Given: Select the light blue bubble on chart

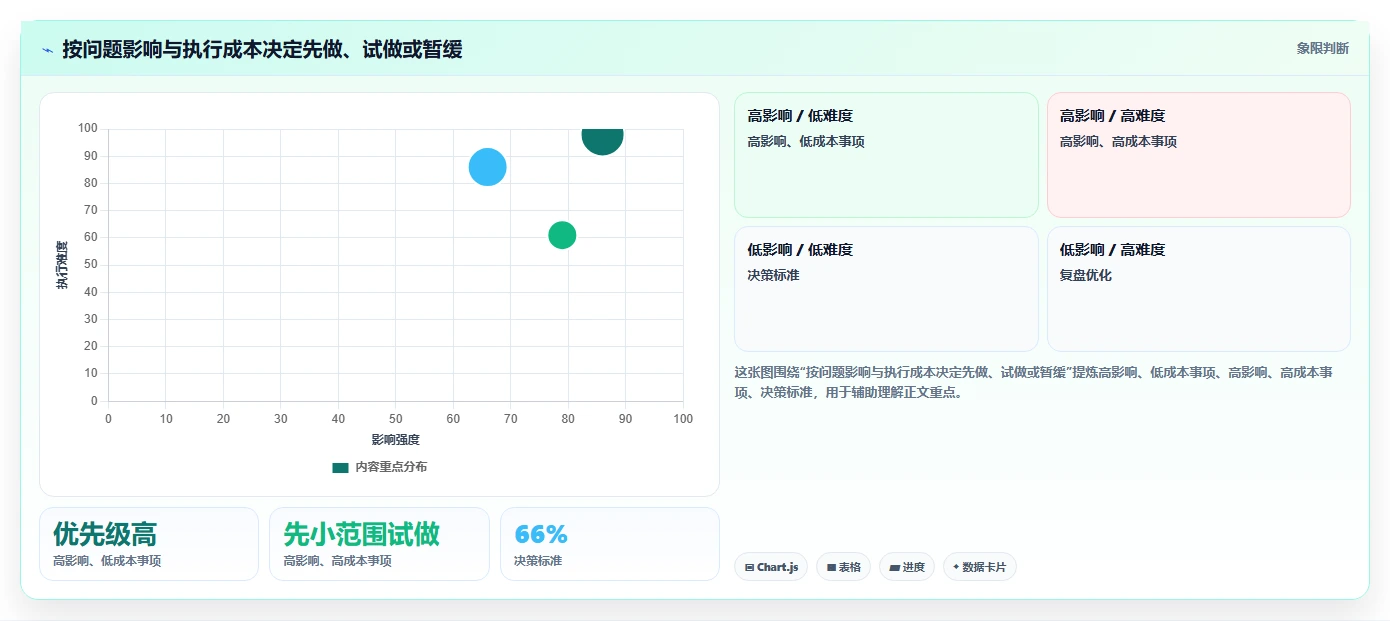Looking at the screenshot, I should click(487, 167).
